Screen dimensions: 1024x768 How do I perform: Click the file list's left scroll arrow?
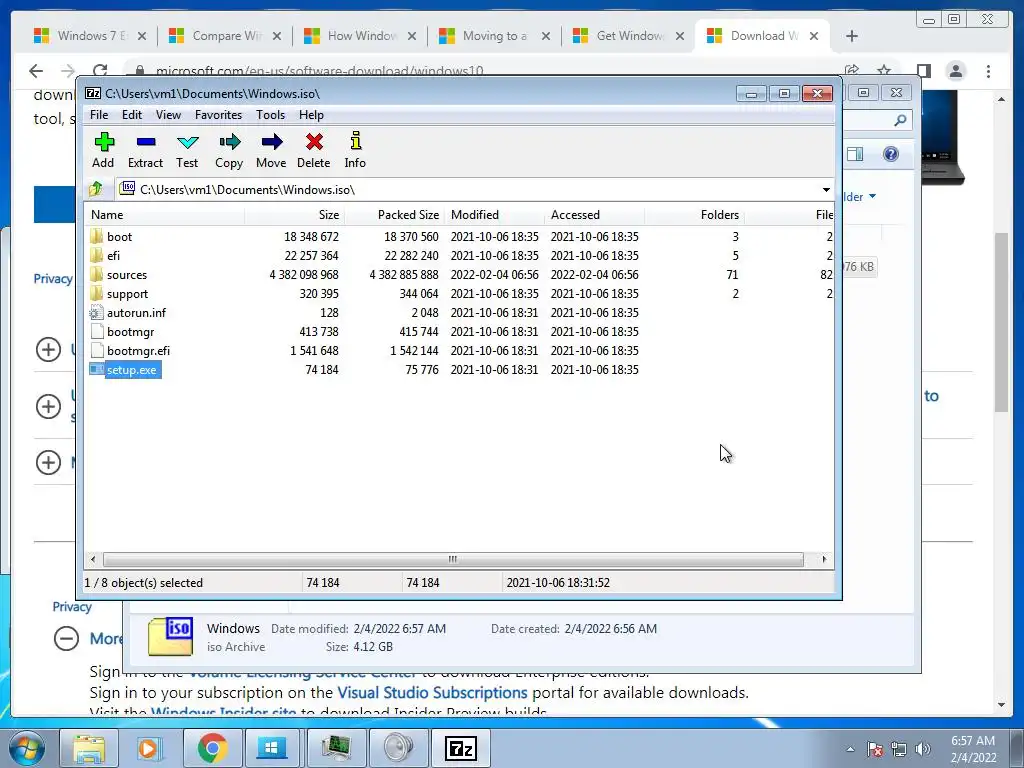93,559
